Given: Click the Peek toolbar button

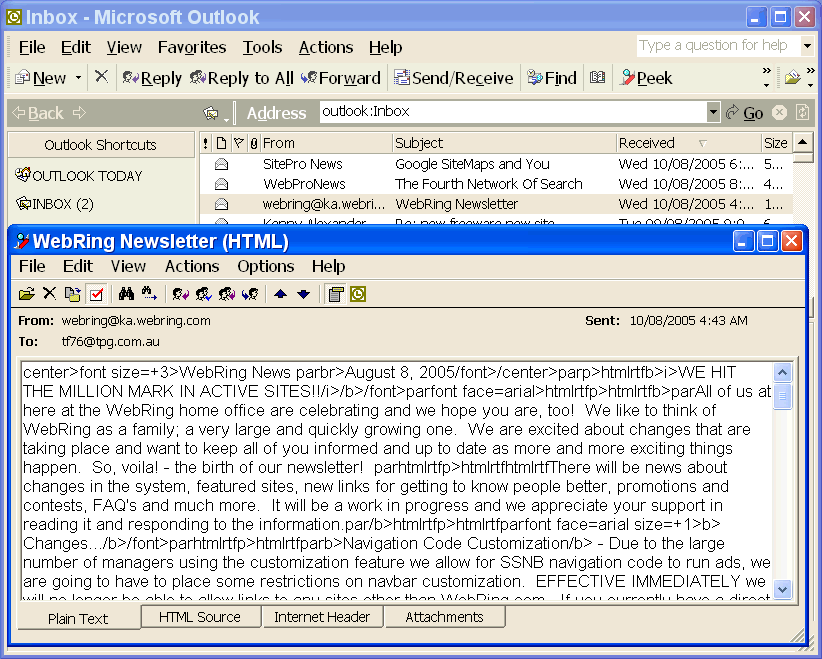Looking at the screenshot, I should click(646, 78).
